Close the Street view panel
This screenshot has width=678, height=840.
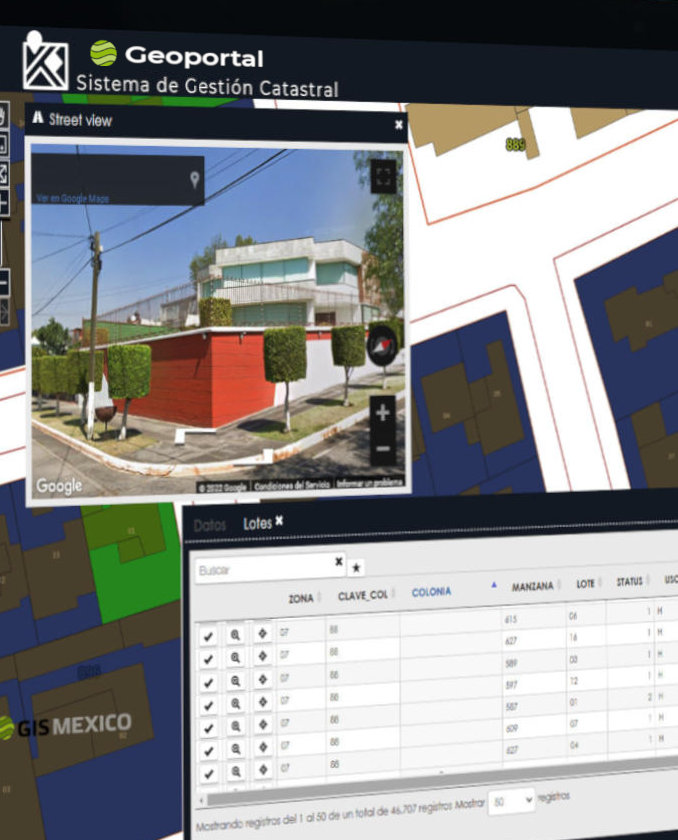point(398,125)
